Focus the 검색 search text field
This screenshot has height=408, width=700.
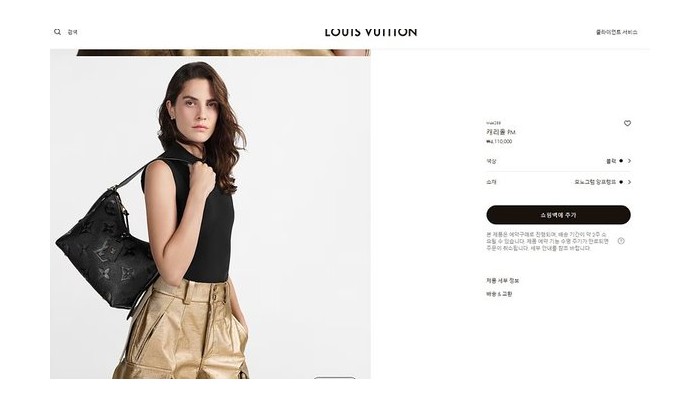coord(73,32)
